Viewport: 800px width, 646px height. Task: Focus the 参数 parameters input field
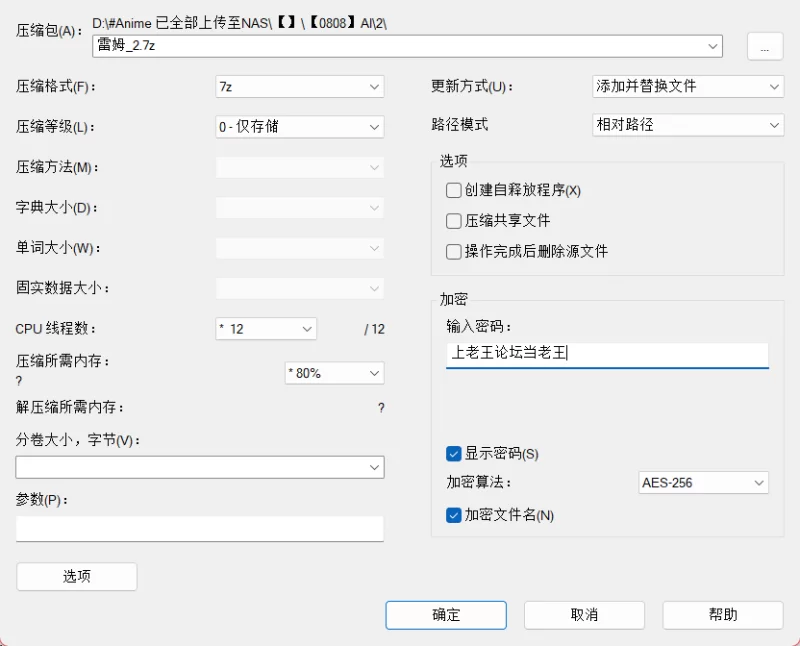tap(199, 529)
